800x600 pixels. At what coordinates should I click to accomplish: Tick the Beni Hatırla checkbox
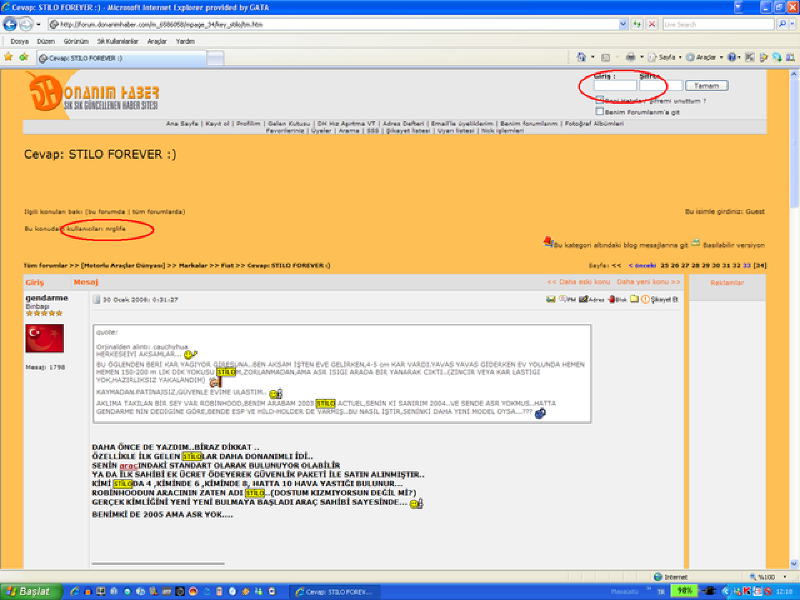(599, 100)
